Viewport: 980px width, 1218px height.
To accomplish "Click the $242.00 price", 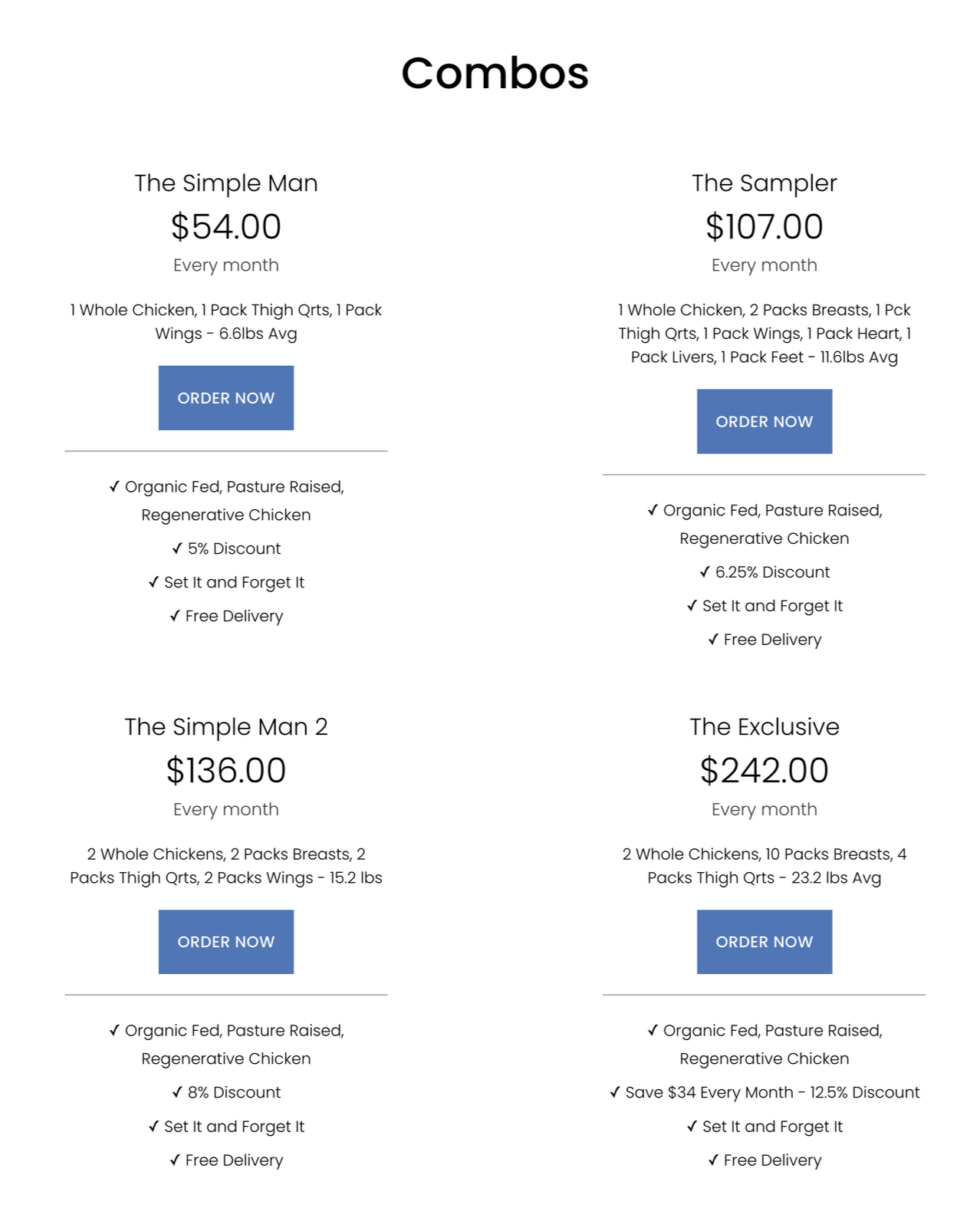I will [x=764, y=771].
